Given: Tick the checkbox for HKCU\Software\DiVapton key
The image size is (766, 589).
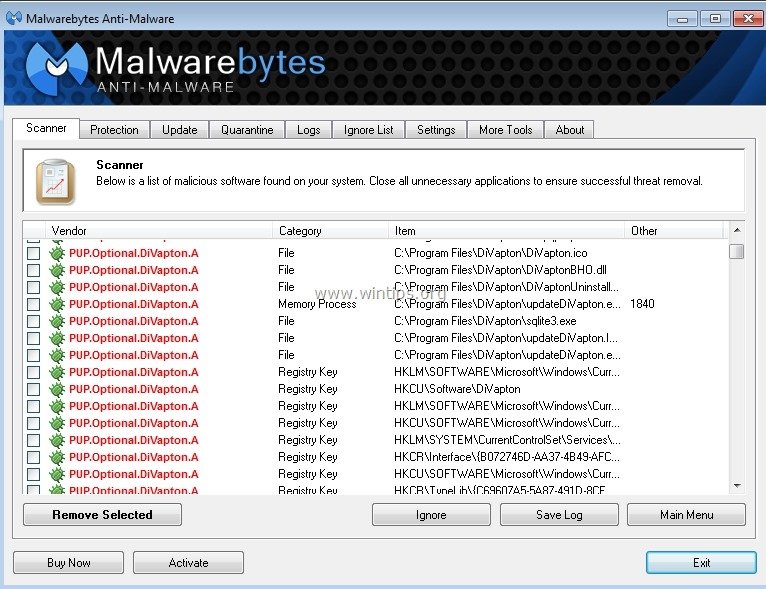Looking at the screenshot, I should click(33, 389).
